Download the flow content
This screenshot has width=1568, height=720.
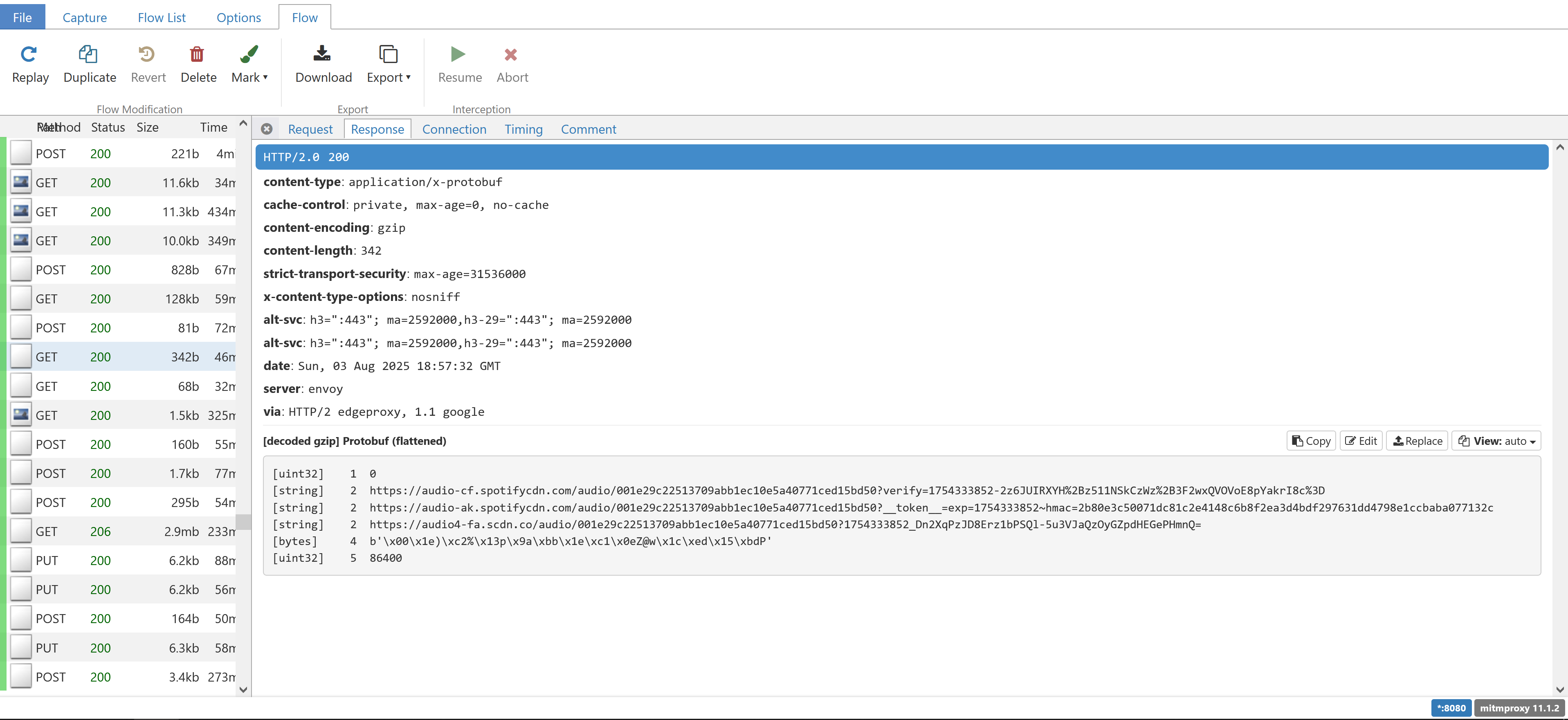[x=323, y=55]
